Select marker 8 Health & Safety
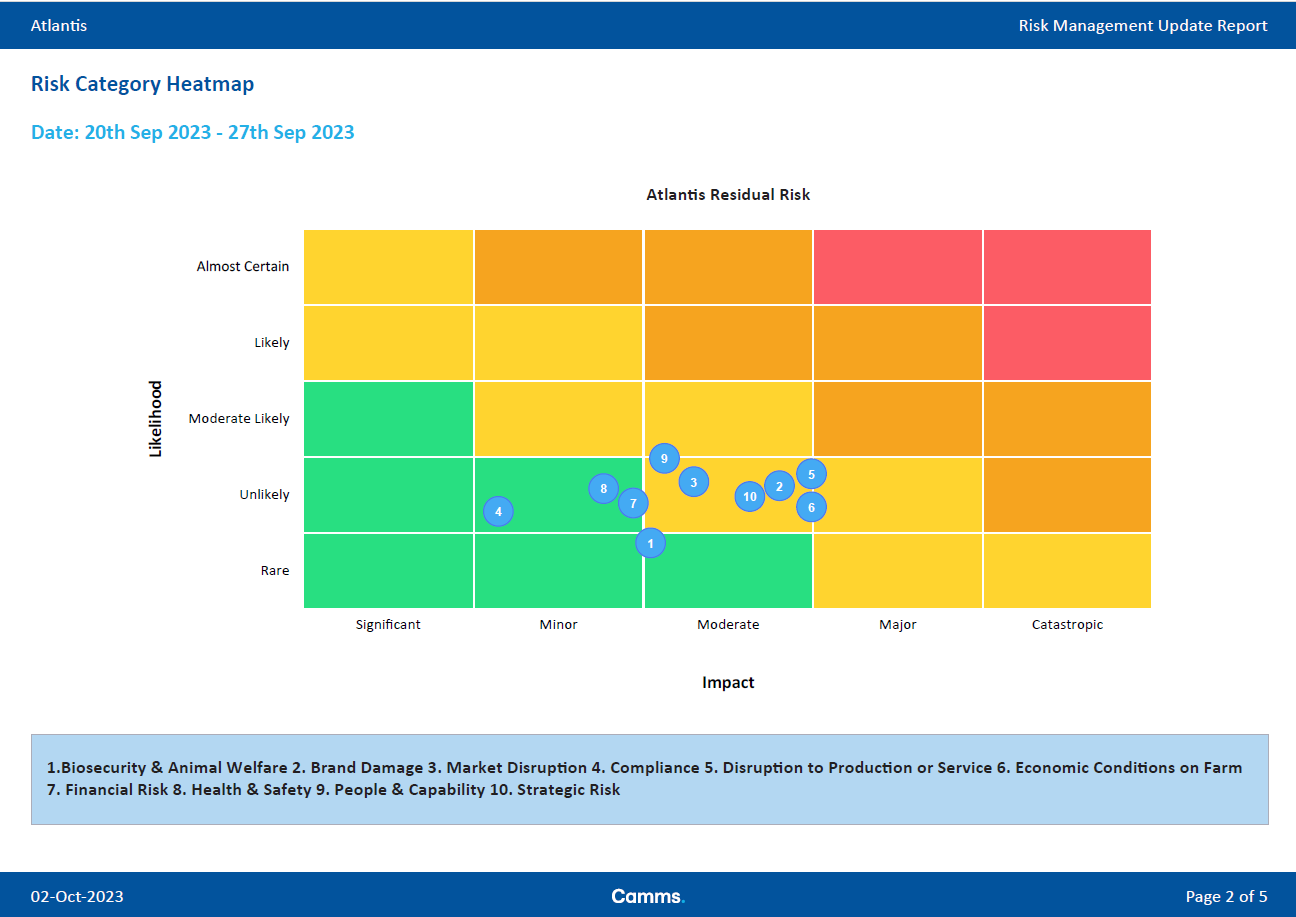Screen dimensions: 1296x917 pyautogui.click(x=603, y=488)
